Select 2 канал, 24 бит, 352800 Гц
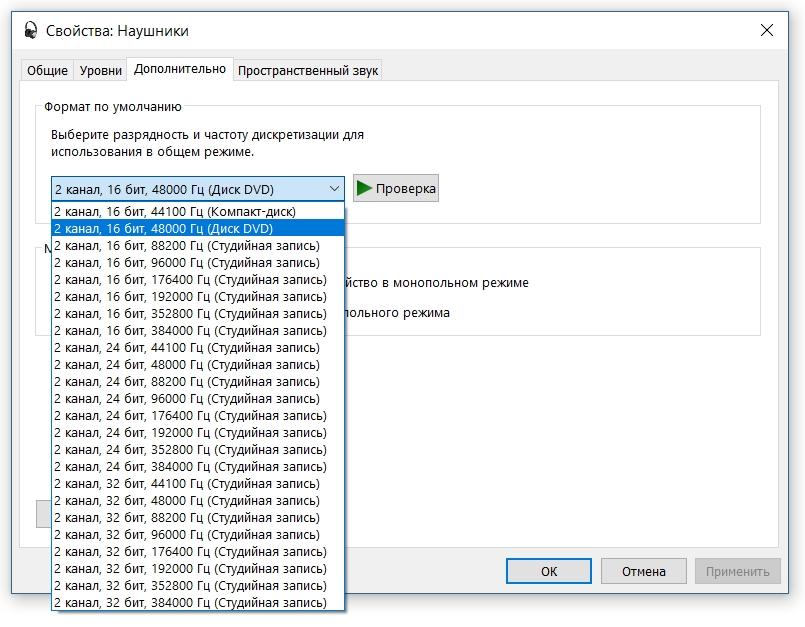 point(198,449)
